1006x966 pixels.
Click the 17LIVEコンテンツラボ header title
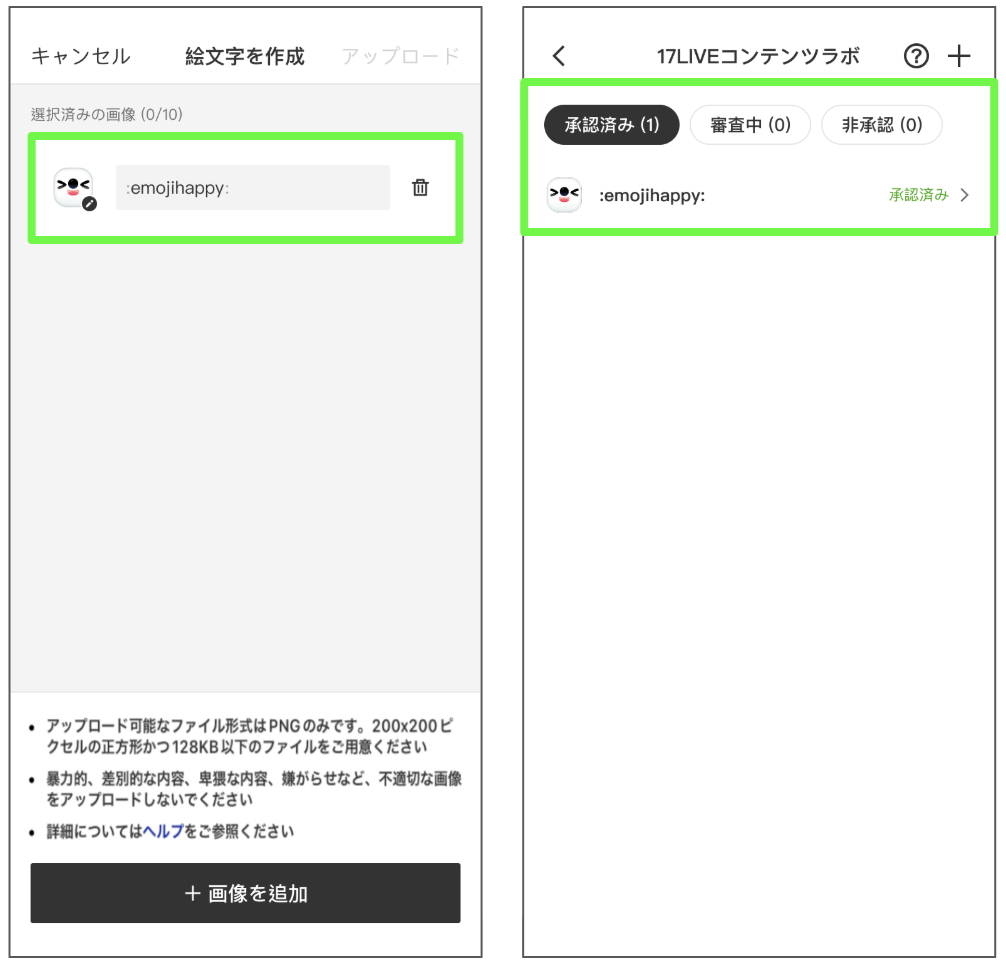(758, 56)
